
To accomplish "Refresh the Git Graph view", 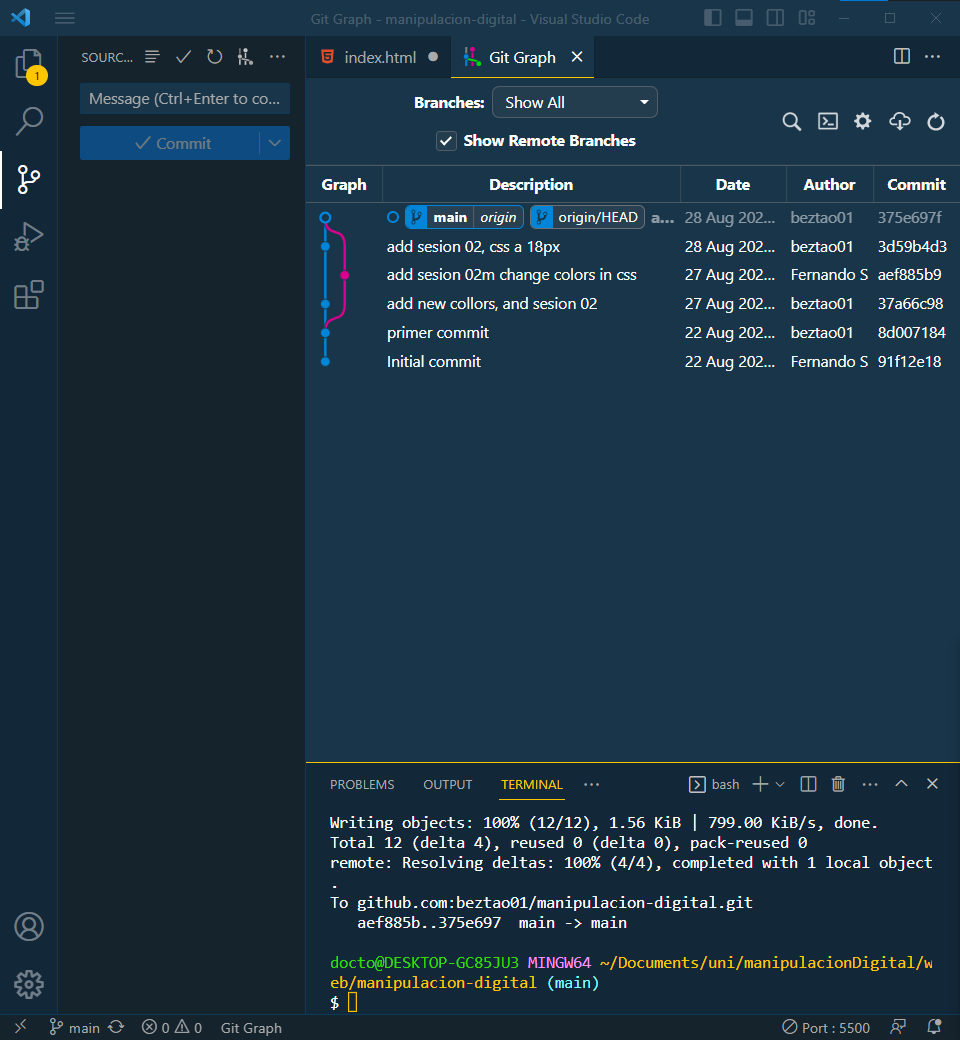I will pos(935,121).
